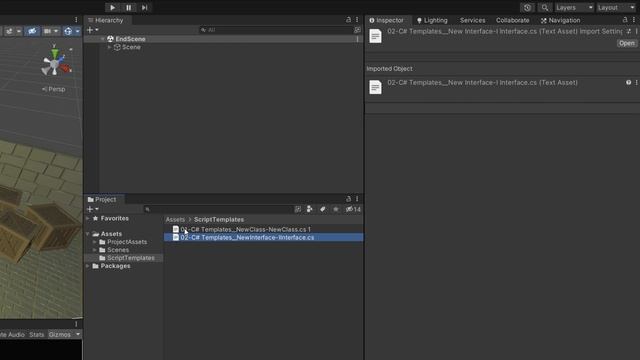Open the Hierarchy panel options menu

point(357,20)
